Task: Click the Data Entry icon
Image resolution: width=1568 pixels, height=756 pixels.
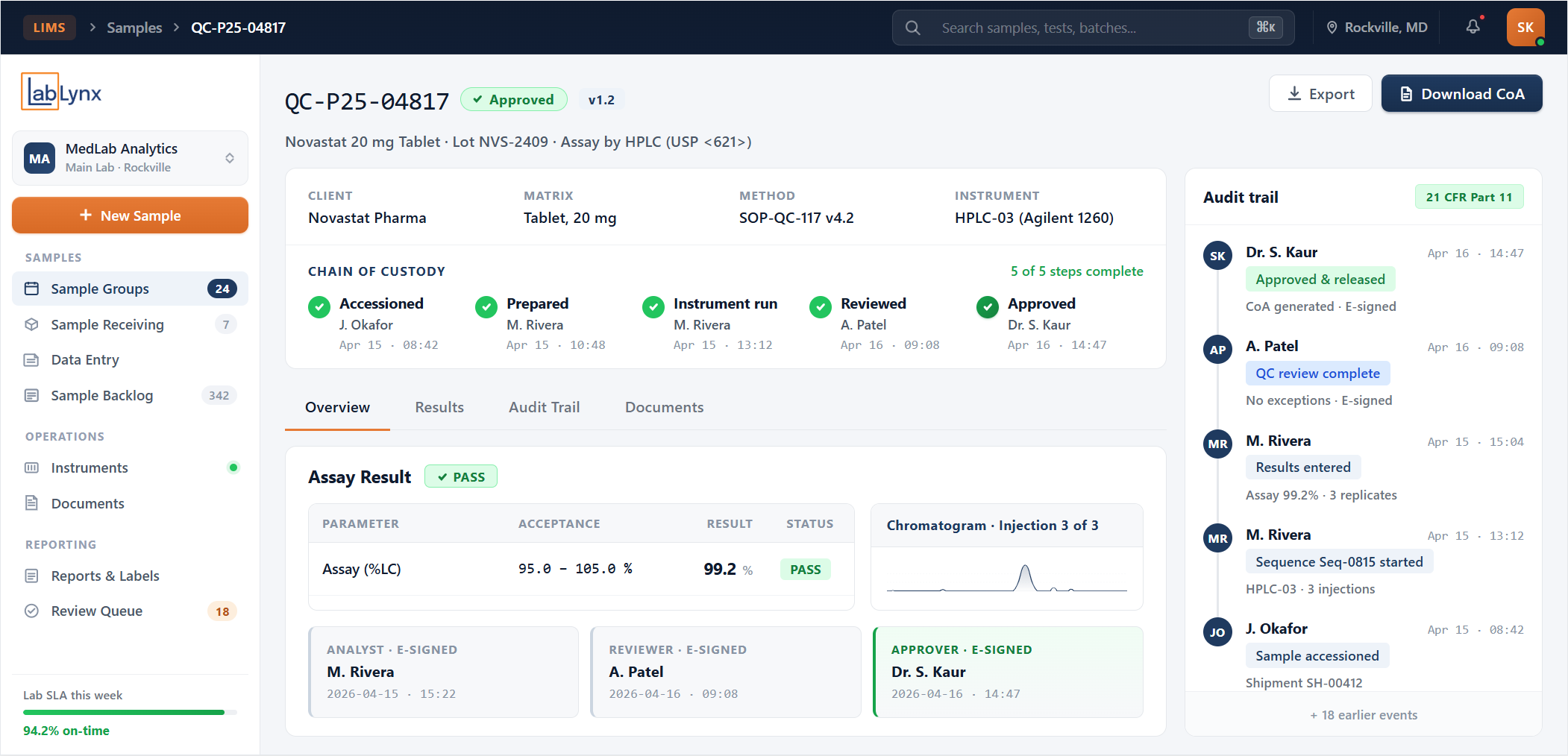Action: click(x=31, y=359)
